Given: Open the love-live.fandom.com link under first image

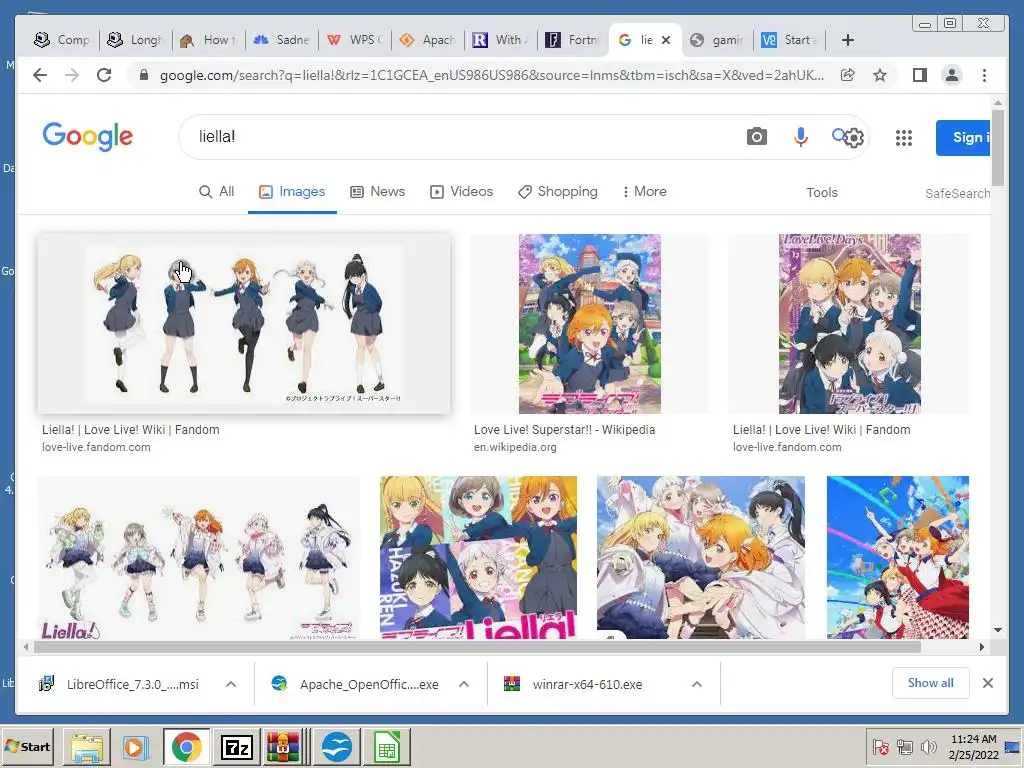Looking at the screenshot, I should coord(96,447).
